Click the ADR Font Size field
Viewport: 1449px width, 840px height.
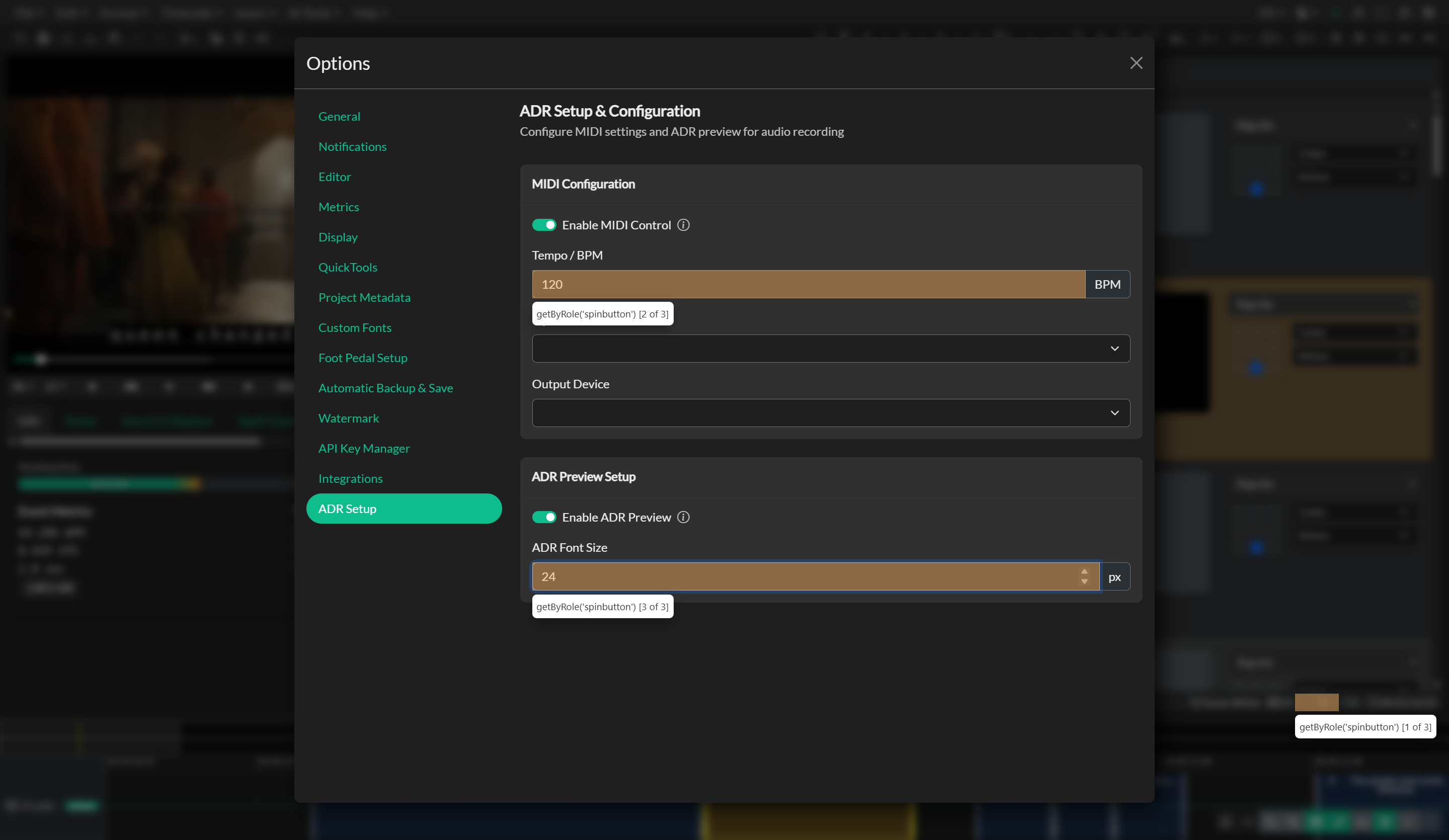pos(816,576)
